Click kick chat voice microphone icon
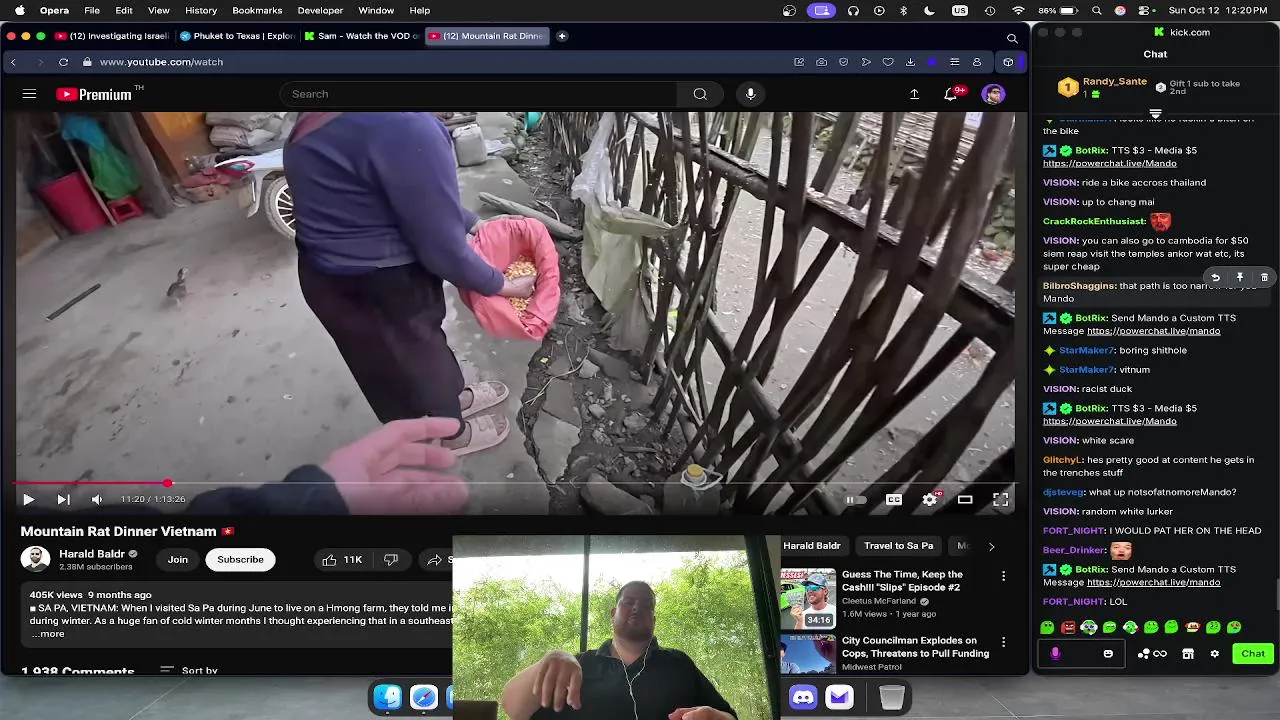The height and width of the screenshot is (720, 1280). click(1055, 654)
